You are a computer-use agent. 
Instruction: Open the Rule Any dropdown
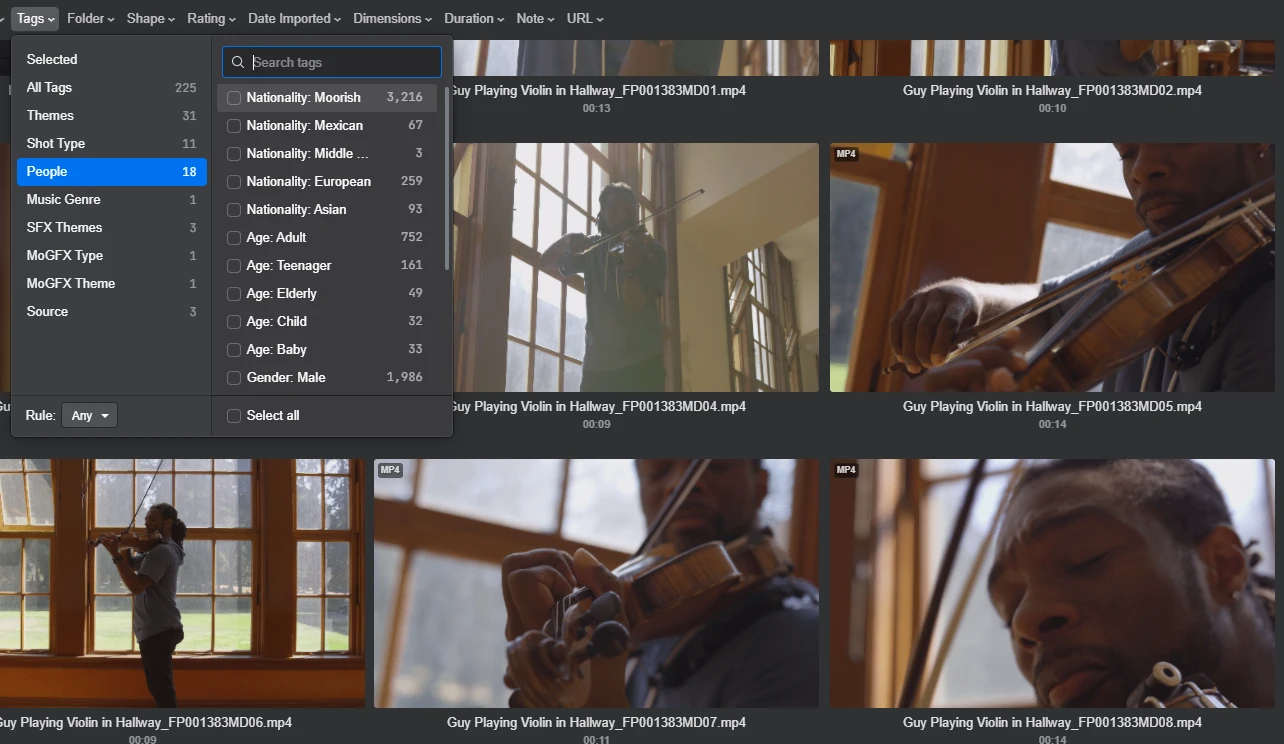(x=89, y=416)
